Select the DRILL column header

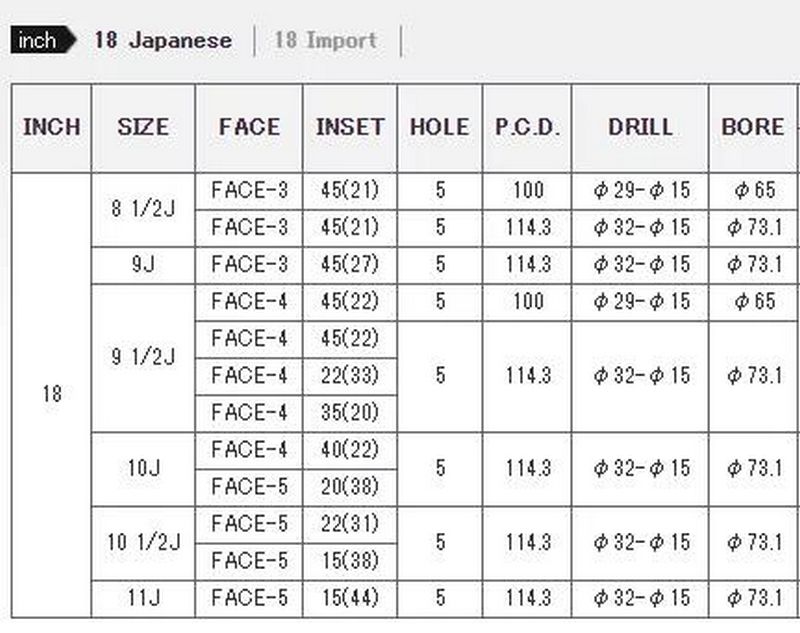[640, 128]
